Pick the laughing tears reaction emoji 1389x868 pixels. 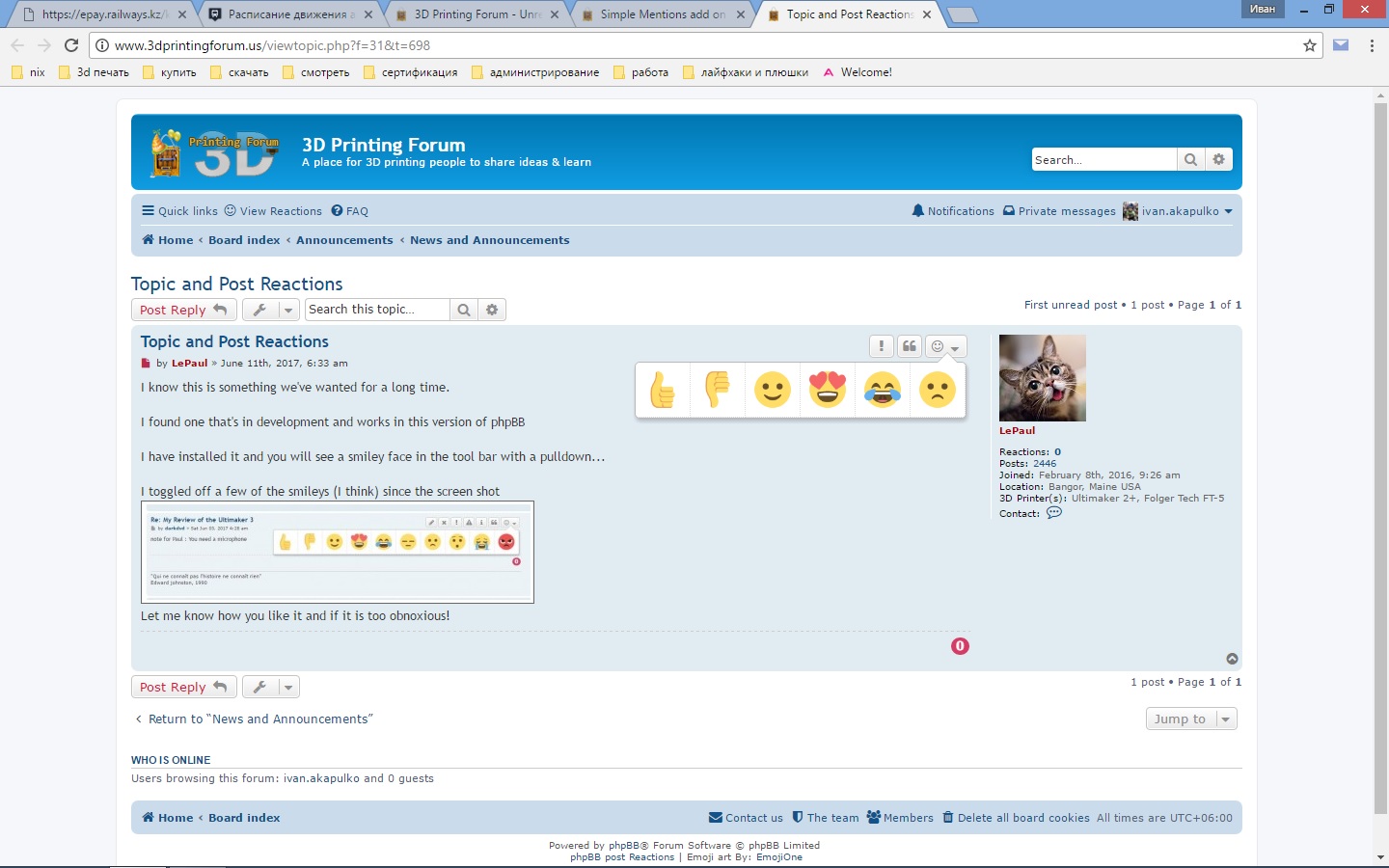(883, 390)
